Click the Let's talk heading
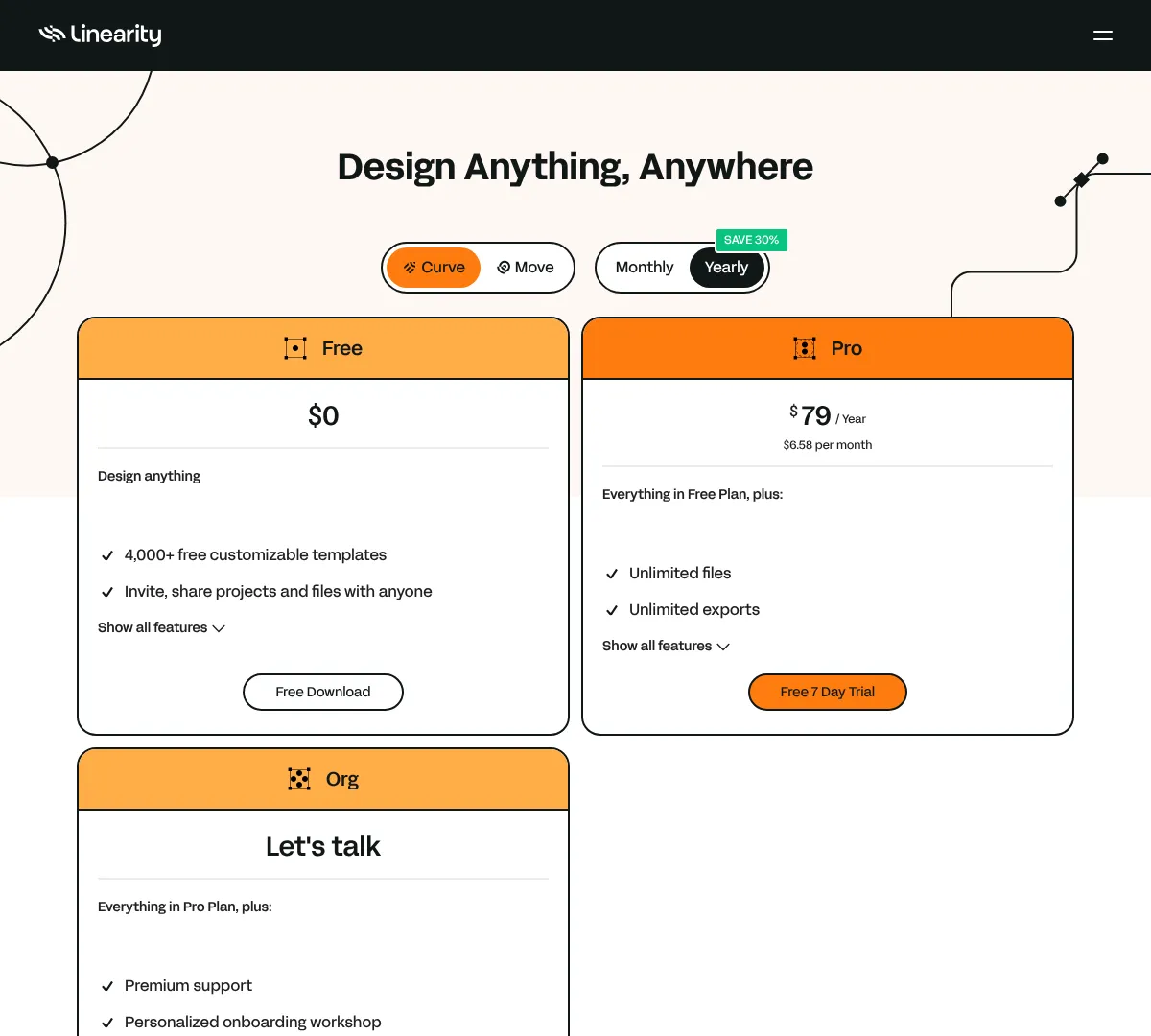This screenshot has width=1151, height=1036. (323, 846)
